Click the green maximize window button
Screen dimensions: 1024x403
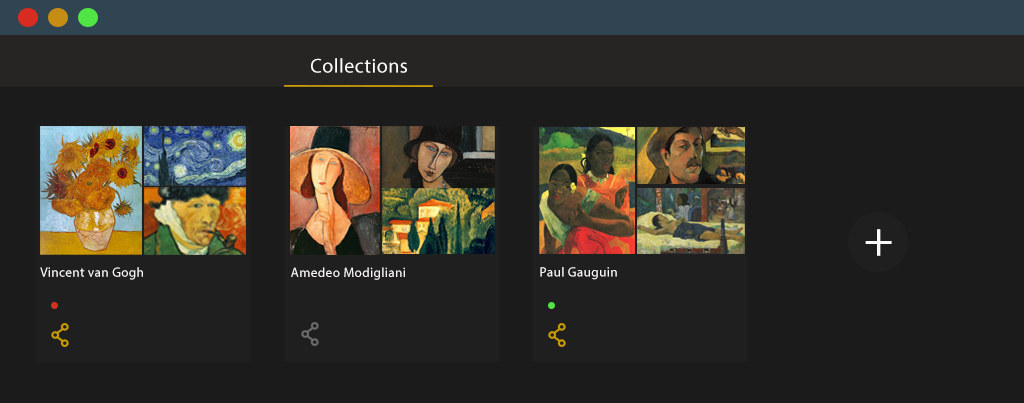coord(88,17)
